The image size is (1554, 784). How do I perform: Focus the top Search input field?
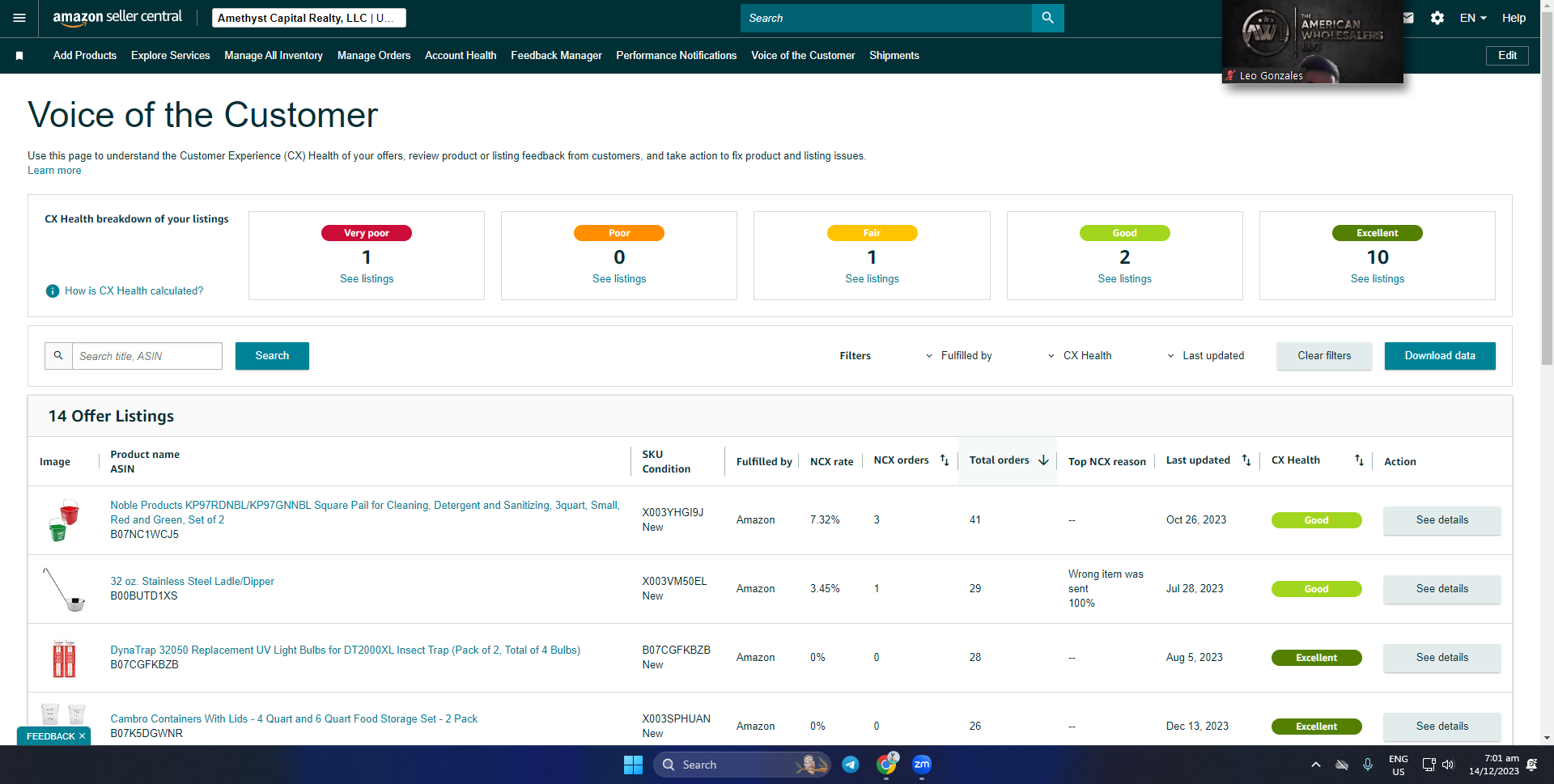[886, 18]
